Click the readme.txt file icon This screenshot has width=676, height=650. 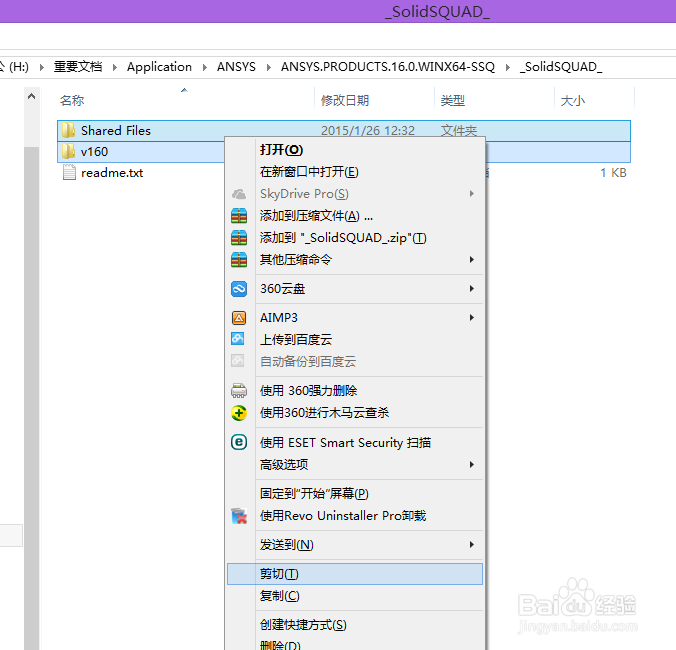click(69, 172)
